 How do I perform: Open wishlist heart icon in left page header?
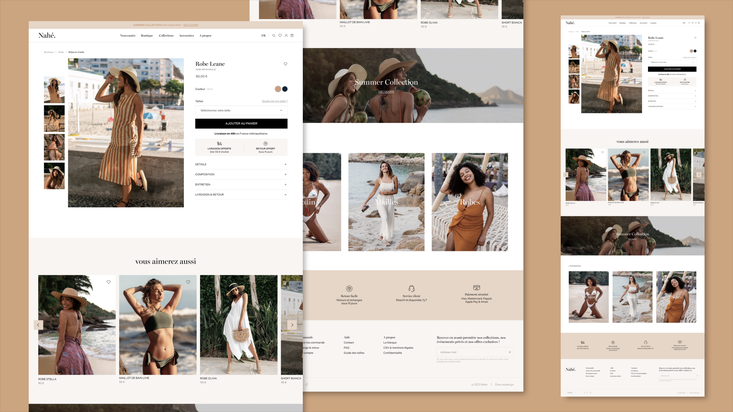[280, 36]
